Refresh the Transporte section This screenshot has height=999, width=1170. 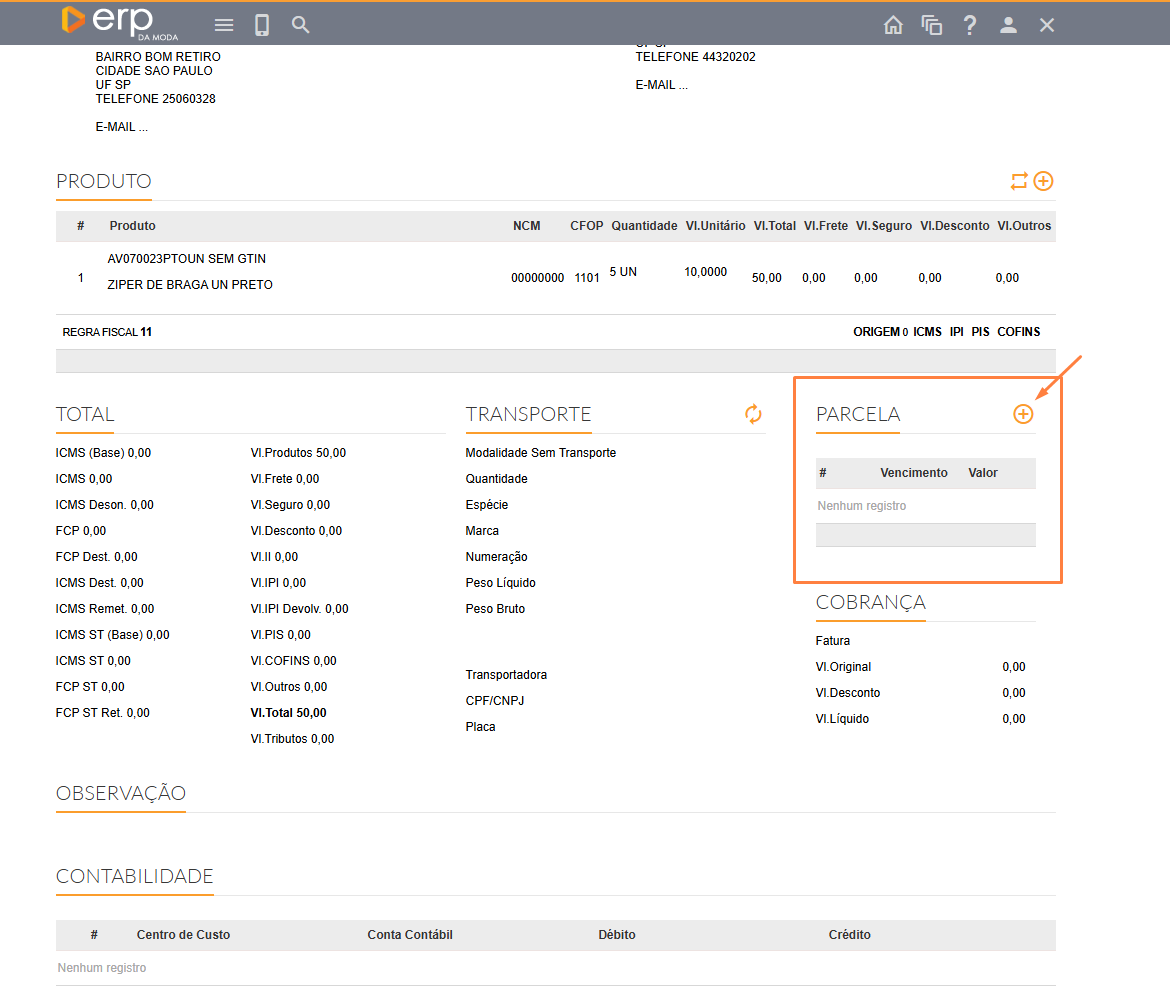753,414
